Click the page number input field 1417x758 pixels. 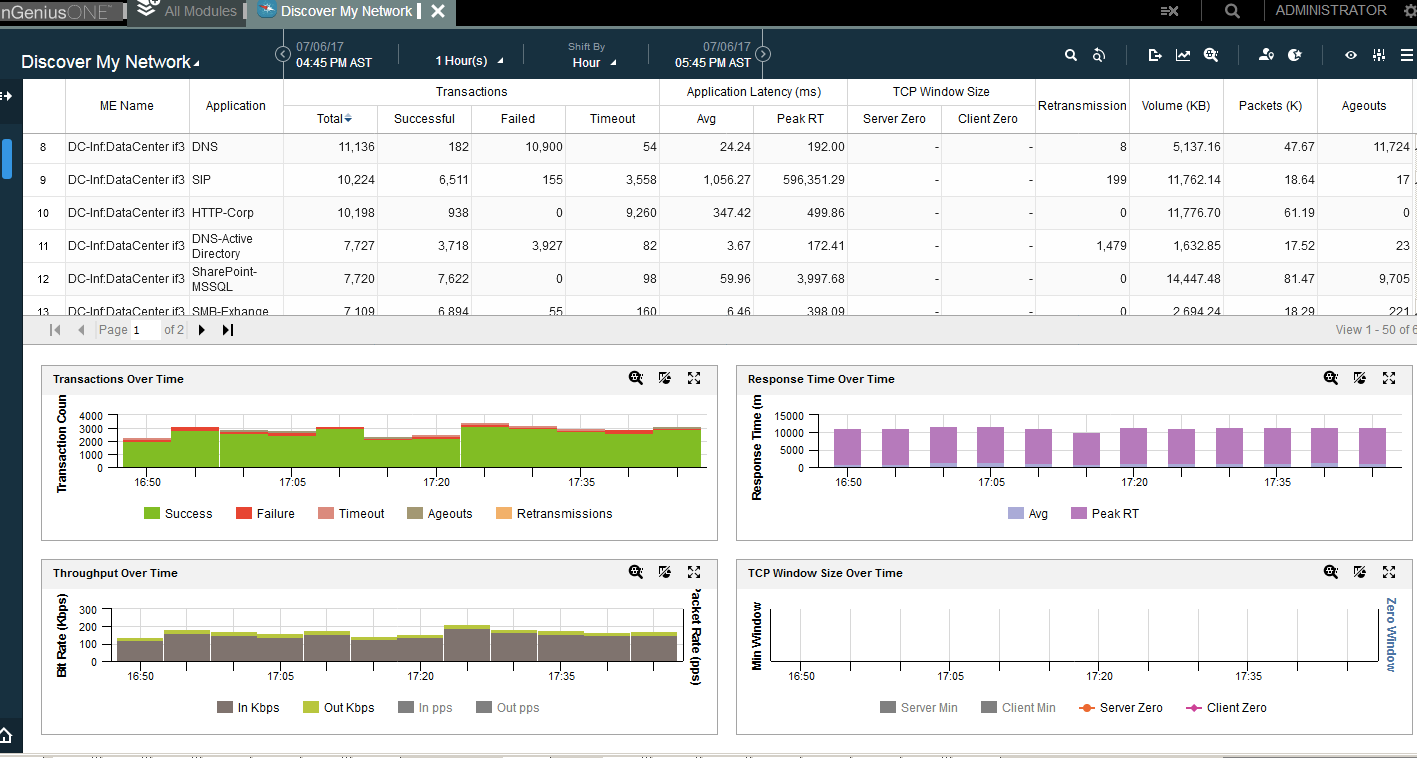145,330
